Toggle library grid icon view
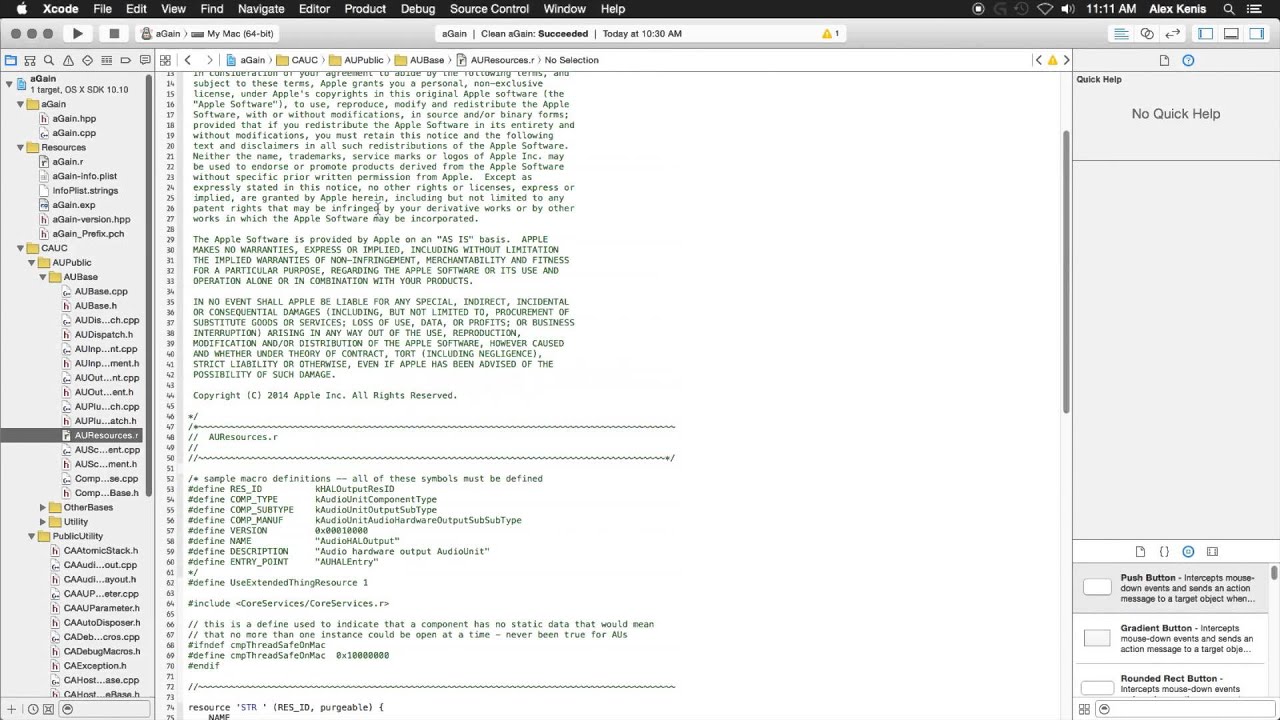This screenshot has width=1280, height=720. (1084, 709)
